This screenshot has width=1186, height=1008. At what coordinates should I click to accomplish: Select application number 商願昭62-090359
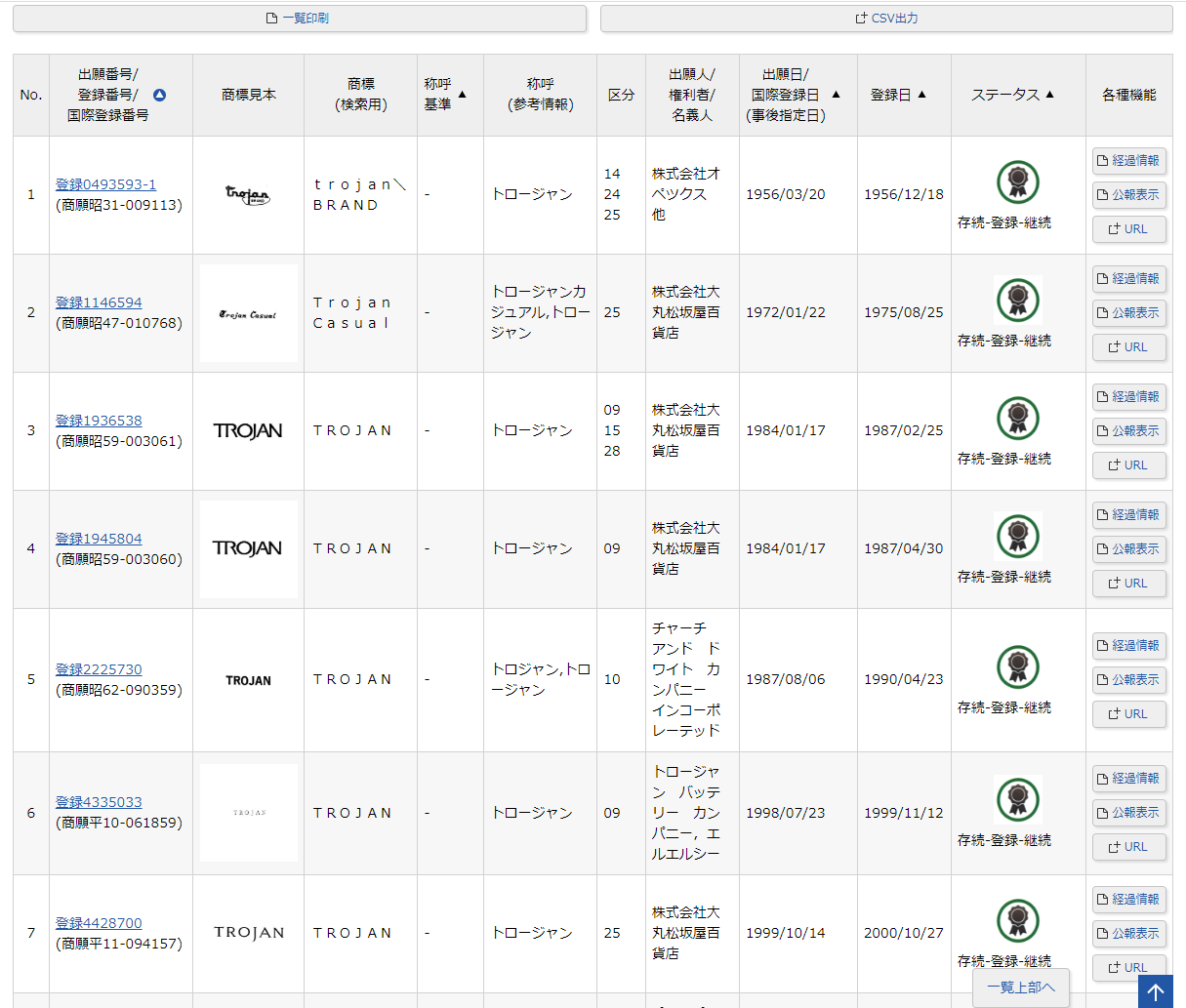pyautogui.click(x=119, y=690)
